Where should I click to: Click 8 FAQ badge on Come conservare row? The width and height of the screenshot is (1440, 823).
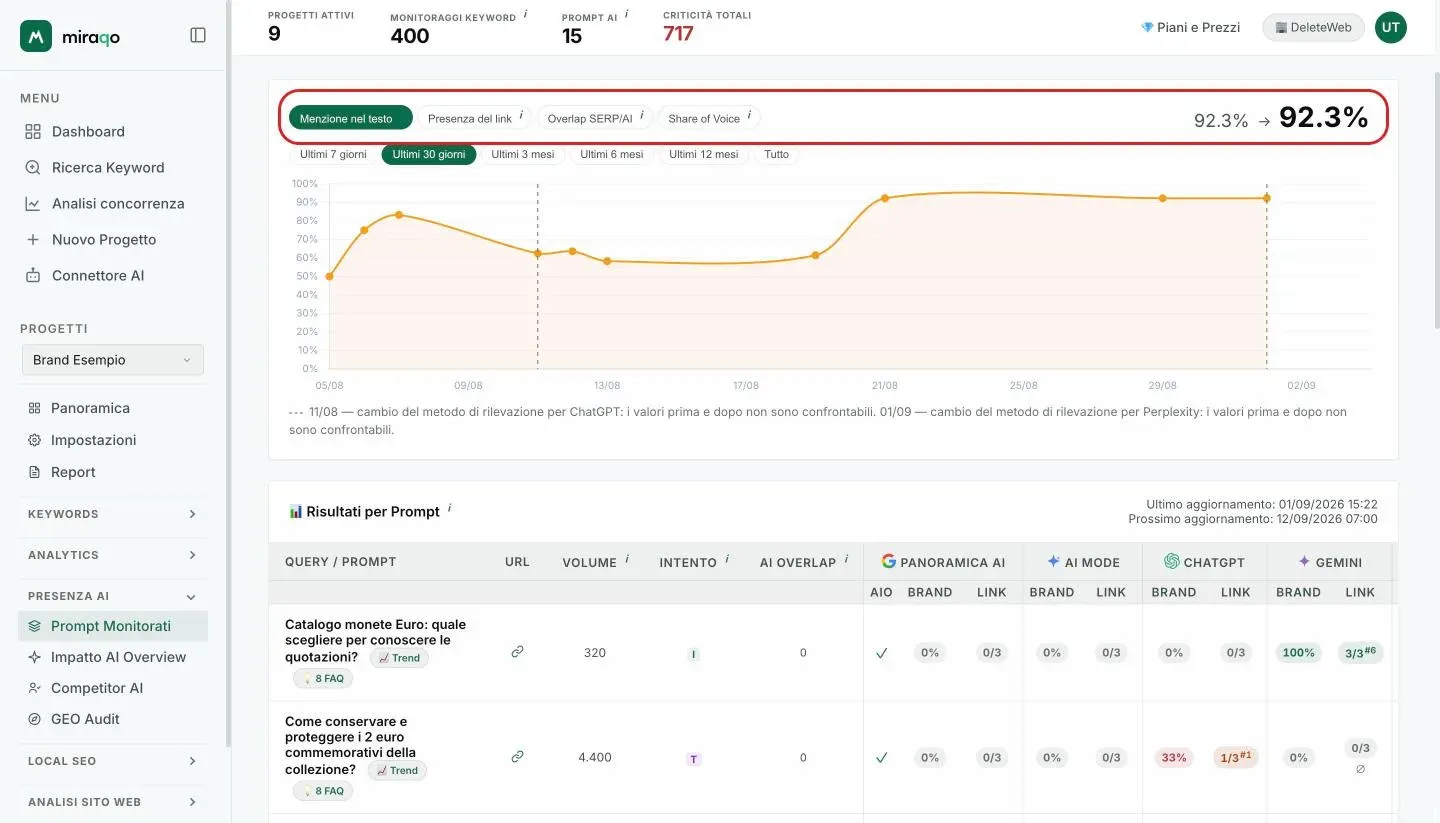(322, 791)
